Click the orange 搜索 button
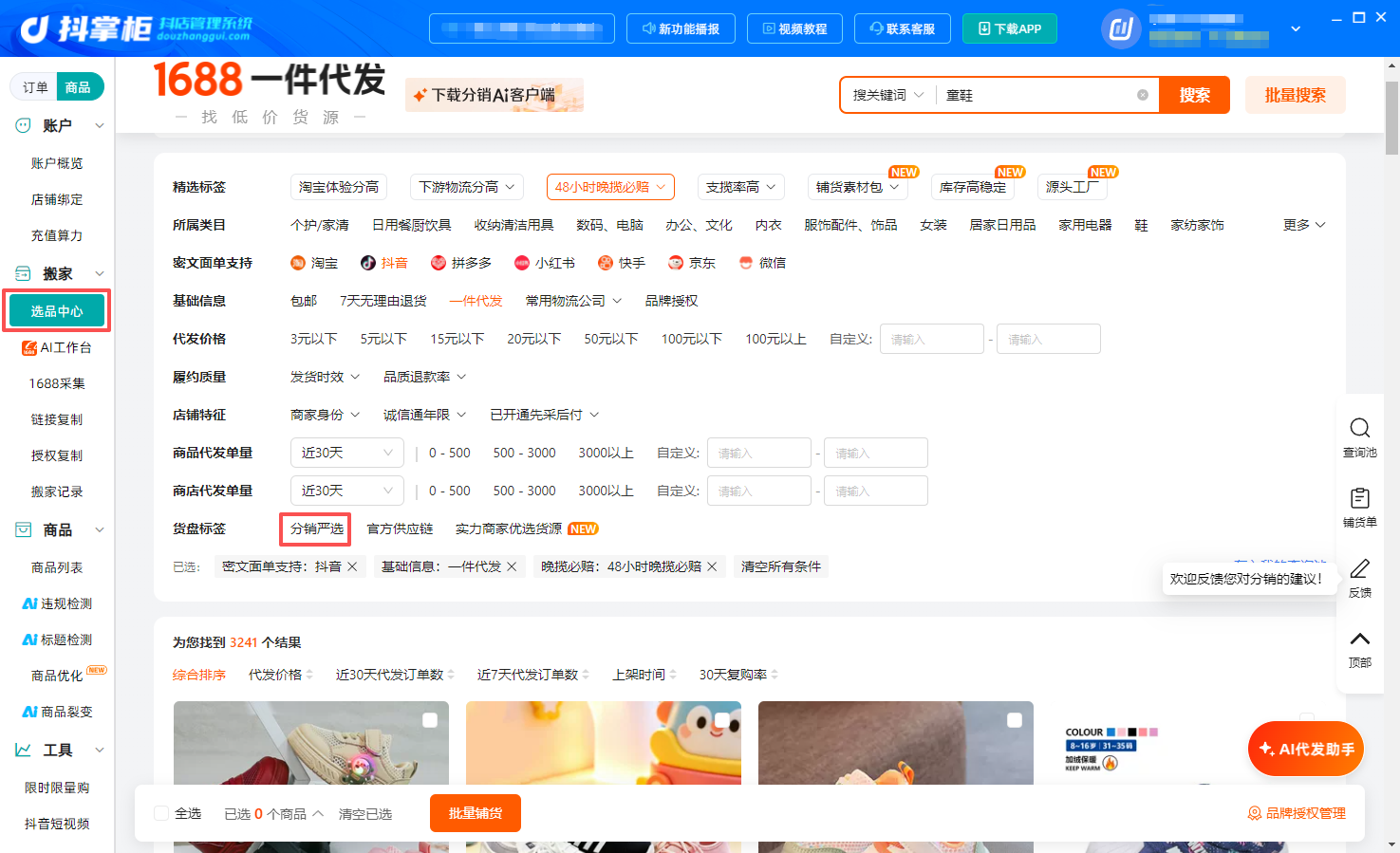1400x853 pixels. [x=1195, y=95]
